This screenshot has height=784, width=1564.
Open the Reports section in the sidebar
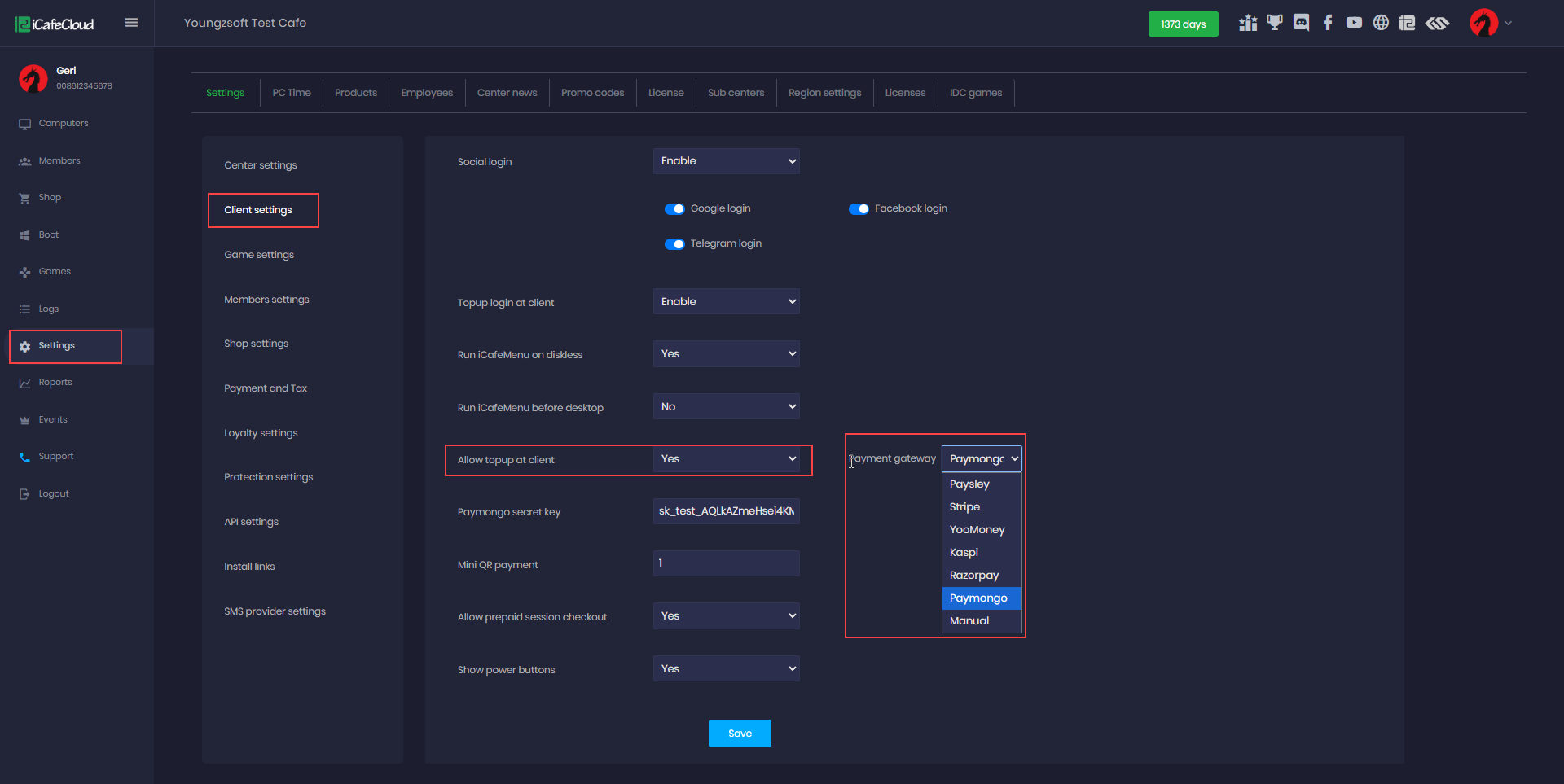point(55,382)
